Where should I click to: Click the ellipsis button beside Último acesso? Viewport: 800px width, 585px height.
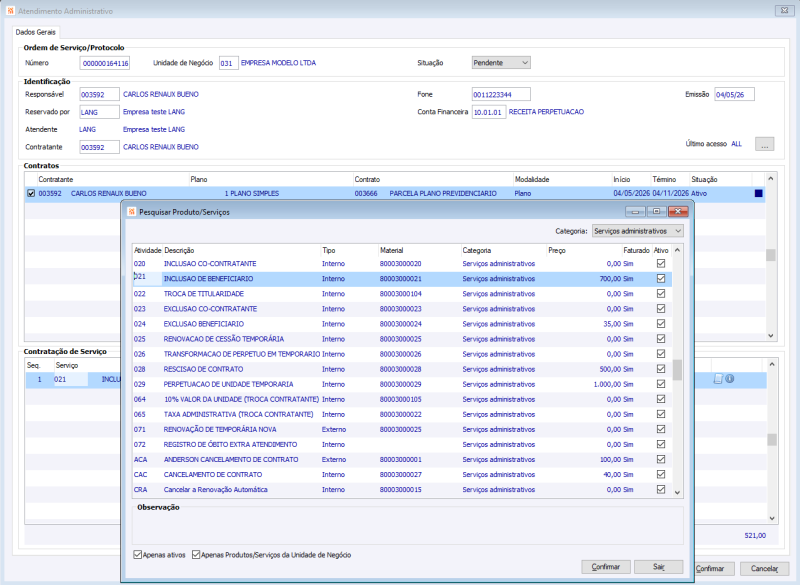click(764, 144)
